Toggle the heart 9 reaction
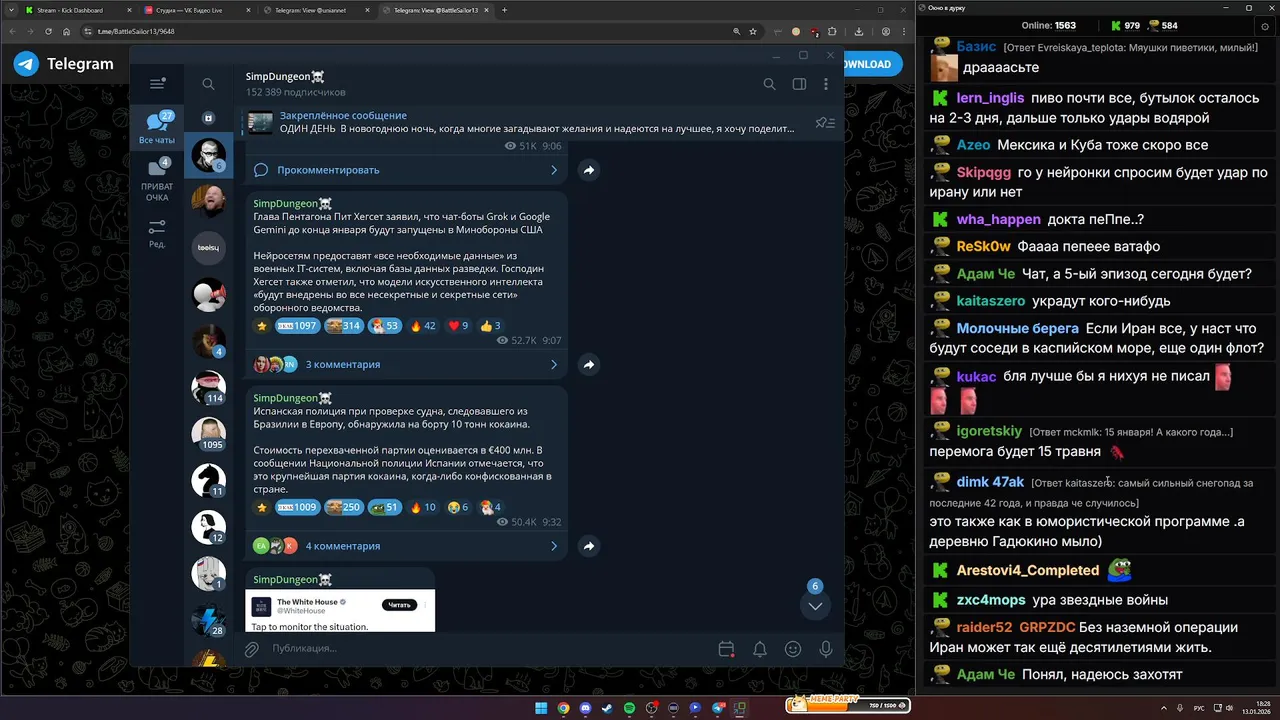This screenshot has height=720, width=1280. coord(458,326)
